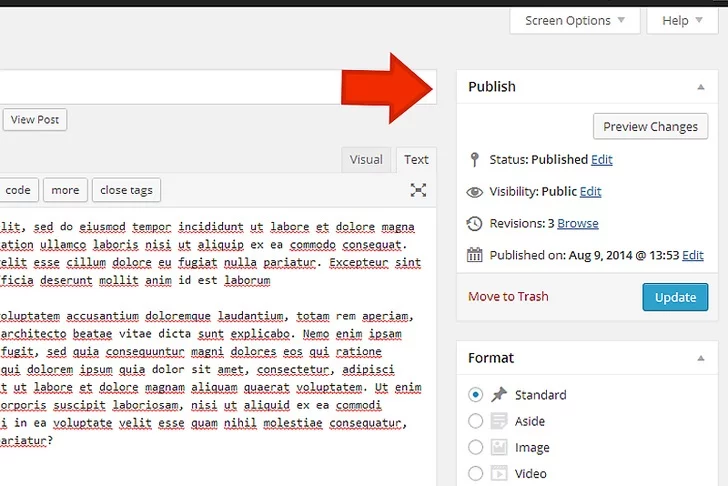Viewport: 728px width, 486px height.
Task: Click the Revisions clock icon
Action: coord(475,223)
